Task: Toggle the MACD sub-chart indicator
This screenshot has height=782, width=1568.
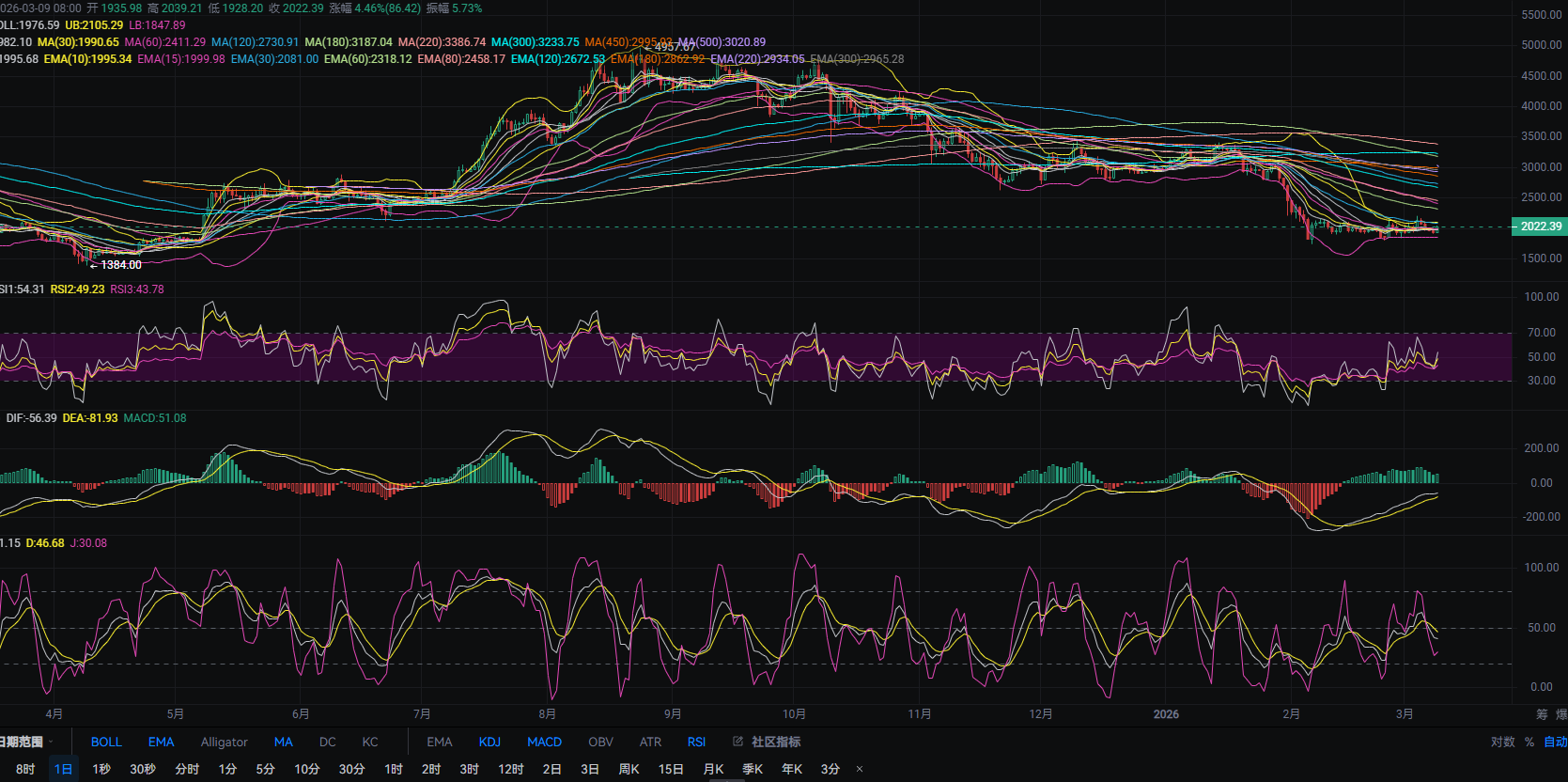Action: coord(544,742)
